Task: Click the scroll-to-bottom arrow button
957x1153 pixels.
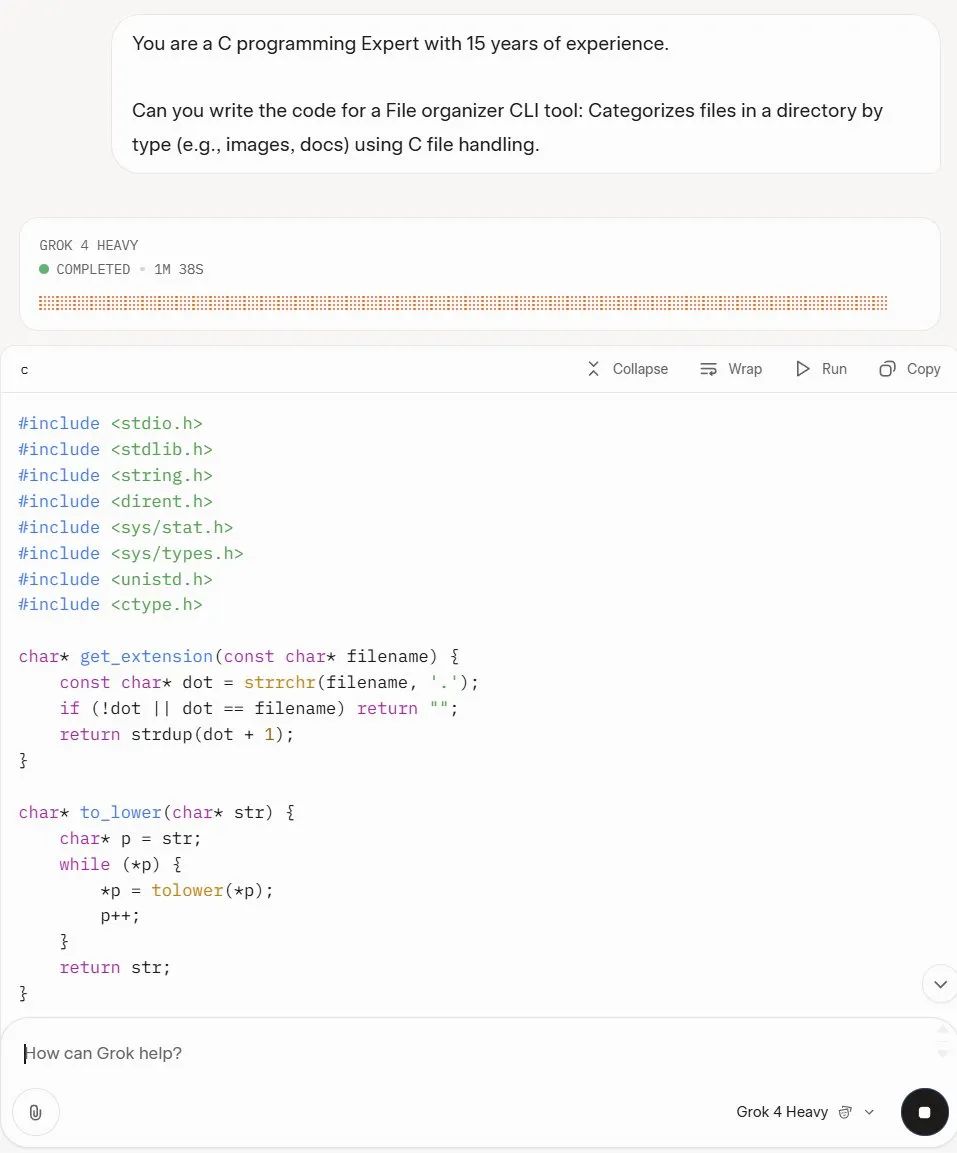Action: tap(939, 984)
